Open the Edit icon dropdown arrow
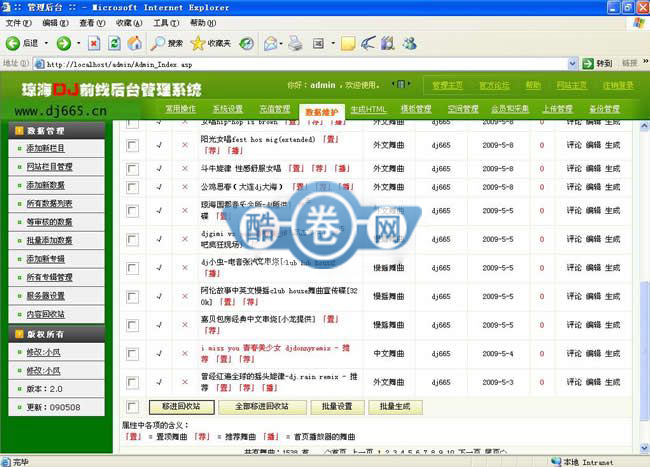The image size is (650, 467). (x=333, y=43)
